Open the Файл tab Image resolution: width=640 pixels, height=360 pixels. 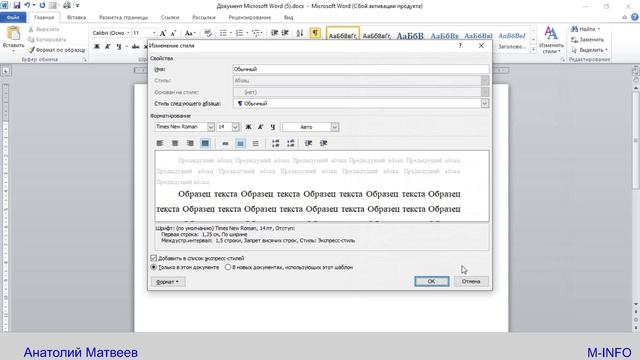(x=13, y=18)
